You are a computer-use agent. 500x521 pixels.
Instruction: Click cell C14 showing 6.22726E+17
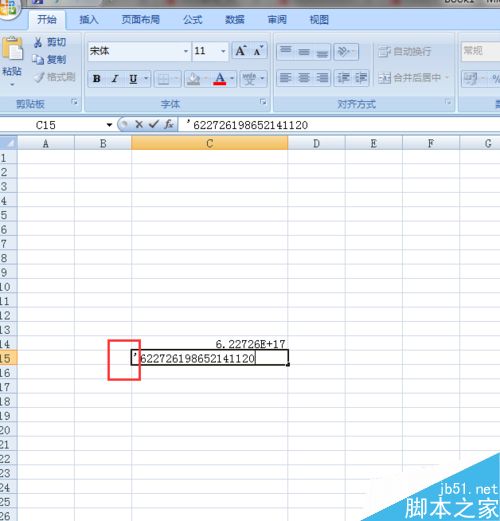[210, 344]
